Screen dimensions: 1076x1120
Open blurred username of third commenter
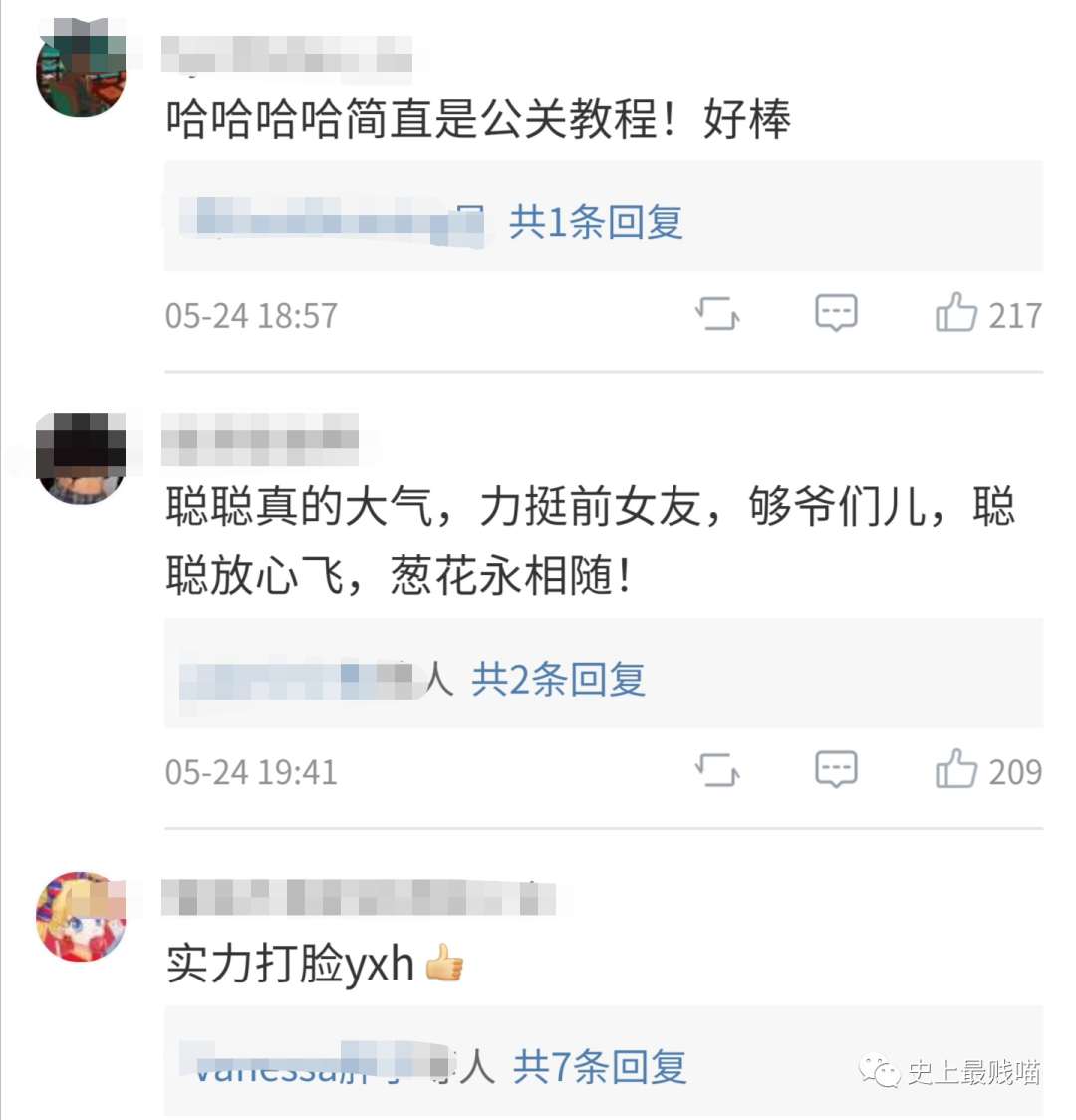[359, 897]
